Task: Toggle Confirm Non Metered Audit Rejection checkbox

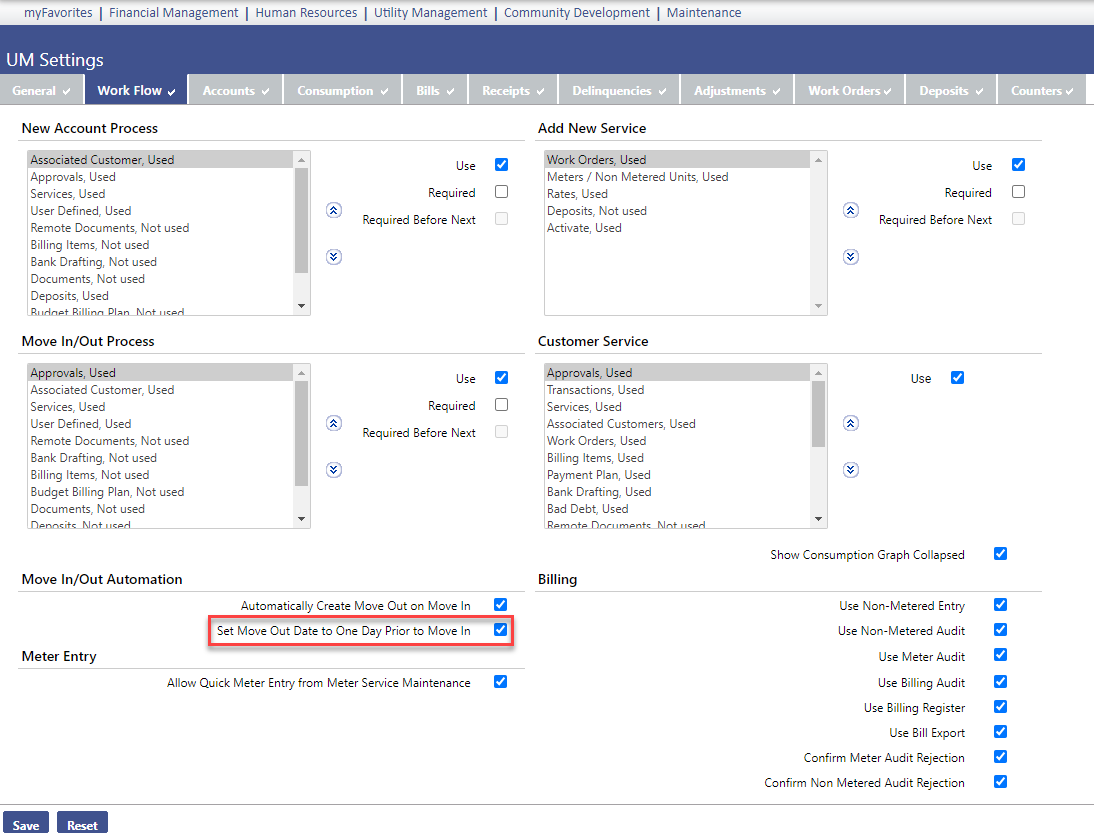Action: tap(1001, 782)
